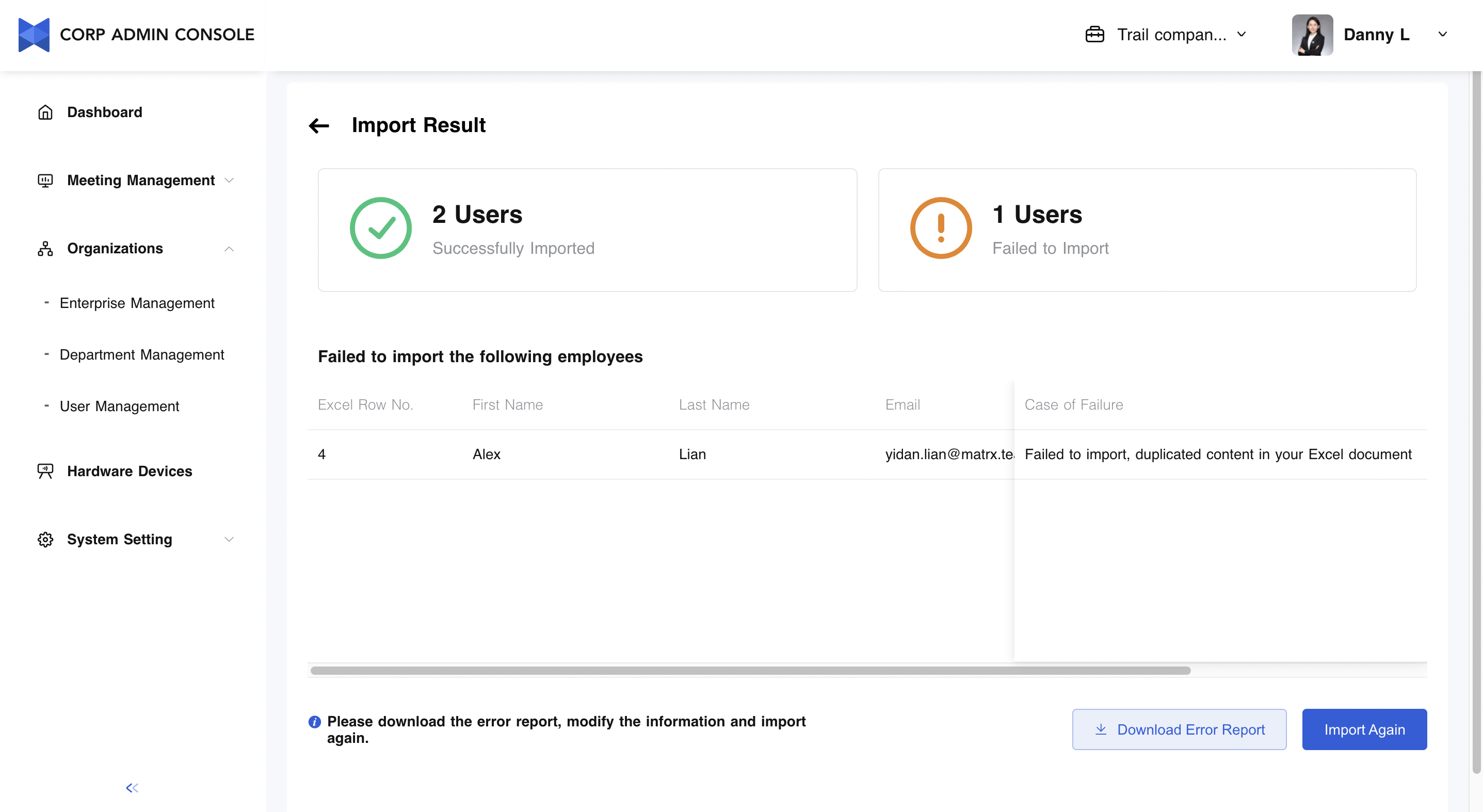Click the briefcase icon by company name
Screen dimensions: 1483x812
(1094, 35)
